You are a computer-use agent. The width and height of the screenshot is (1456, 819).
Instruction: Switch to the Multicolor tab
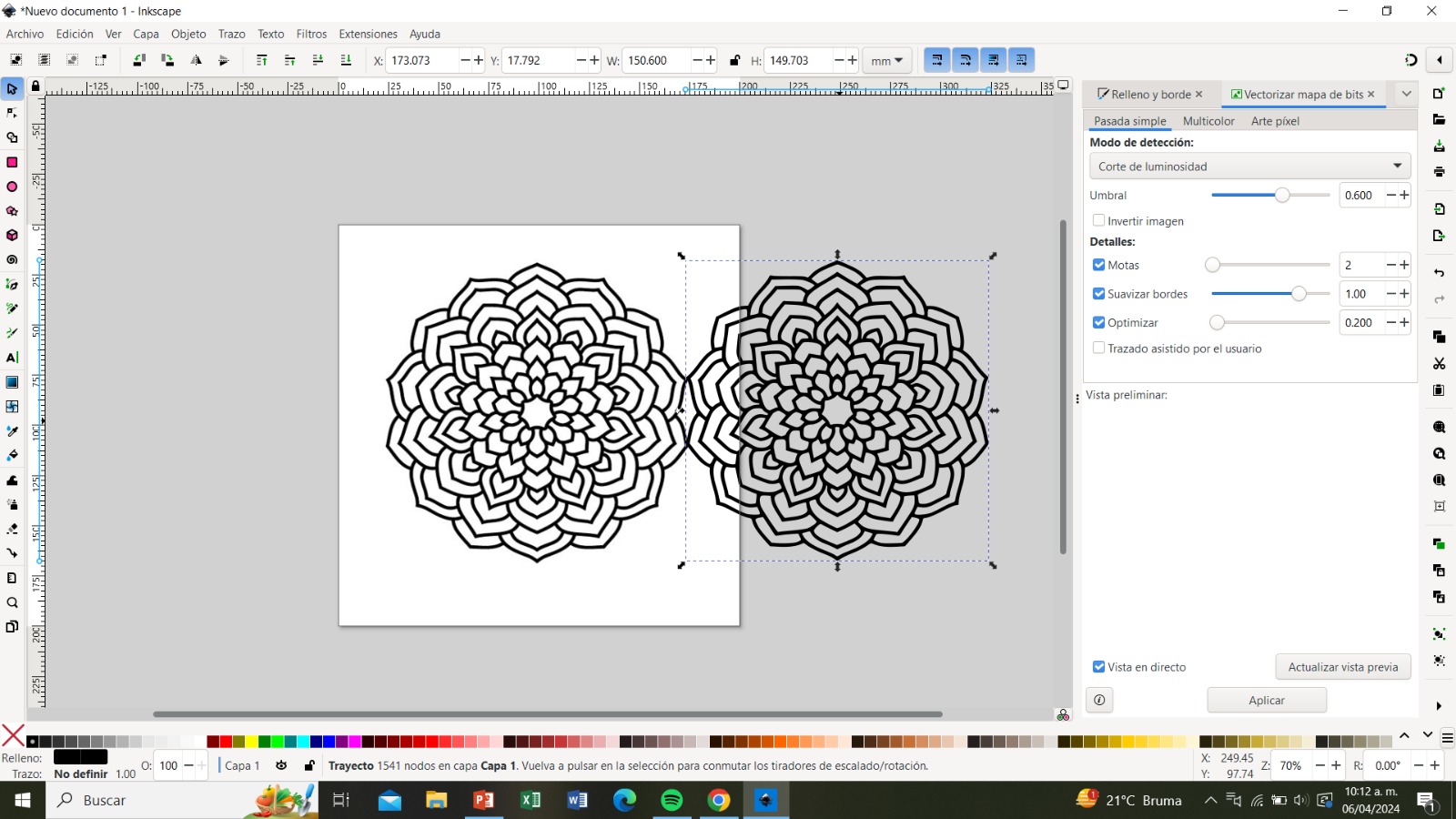coord(1208,121)
